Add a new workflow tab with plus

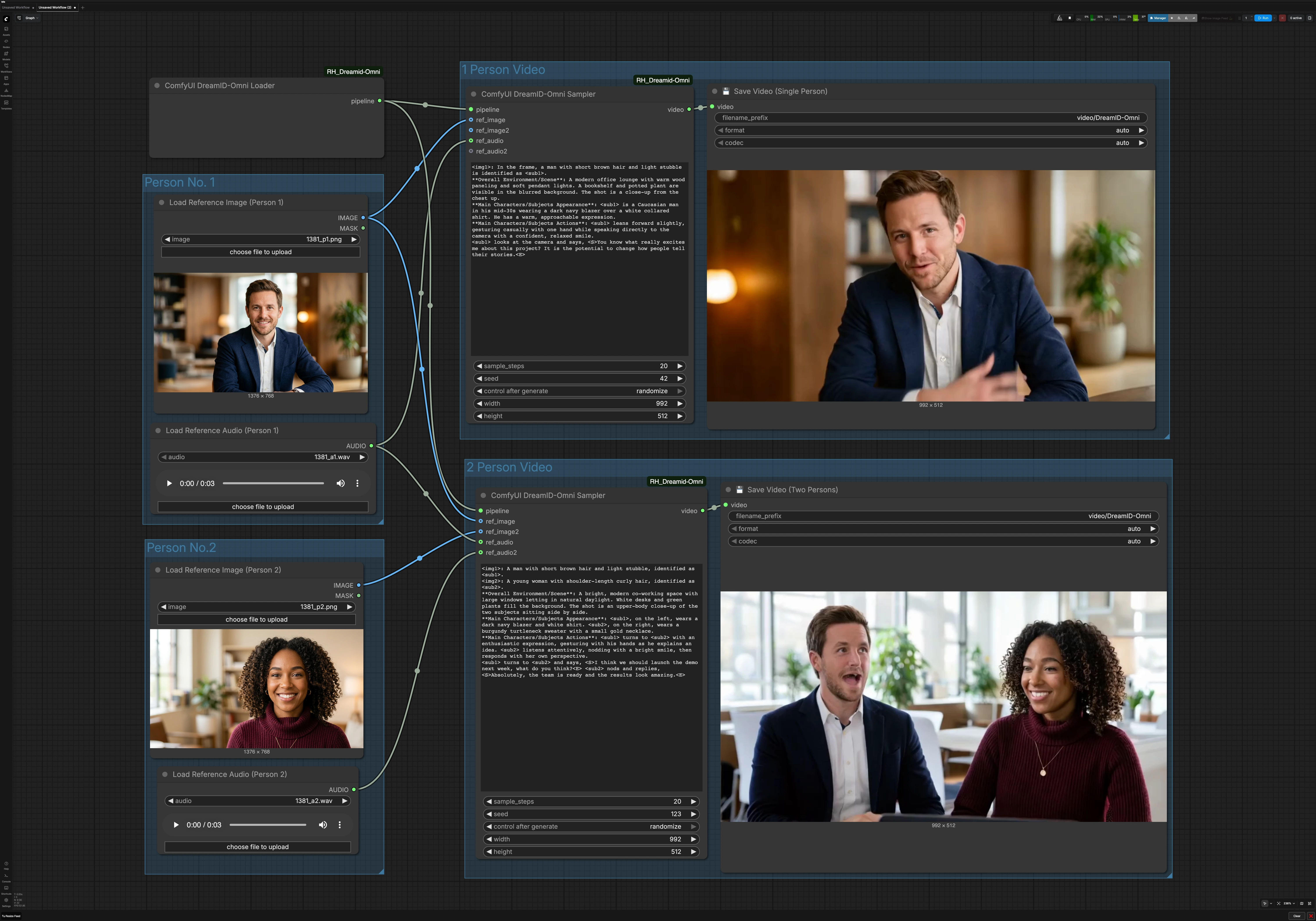pos(82,7)
